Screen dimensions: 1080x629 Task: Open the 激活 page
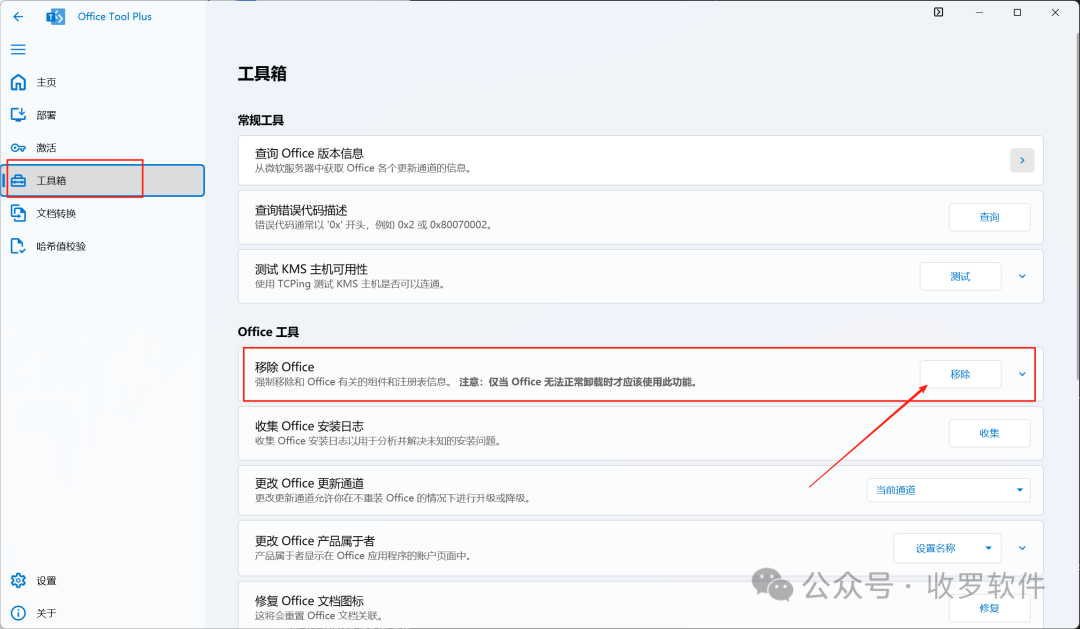click(103, 147)
